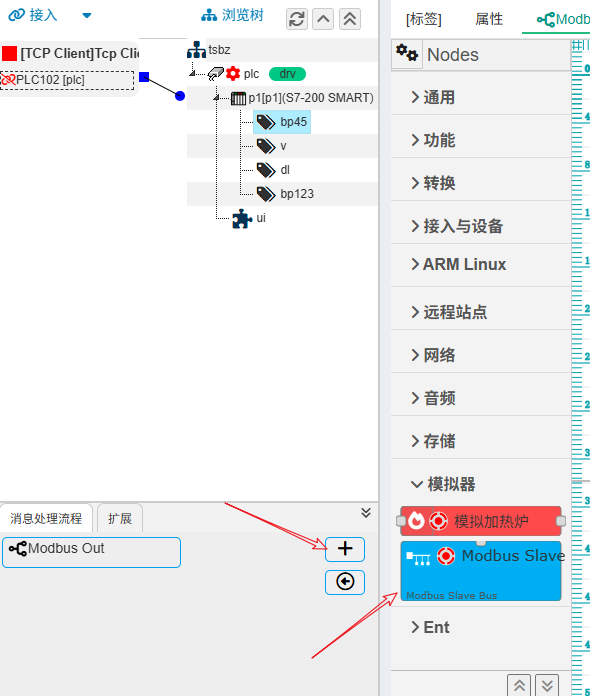Select the Modbus Out flow item
The image size is (590, 696).
coord(91,552)
